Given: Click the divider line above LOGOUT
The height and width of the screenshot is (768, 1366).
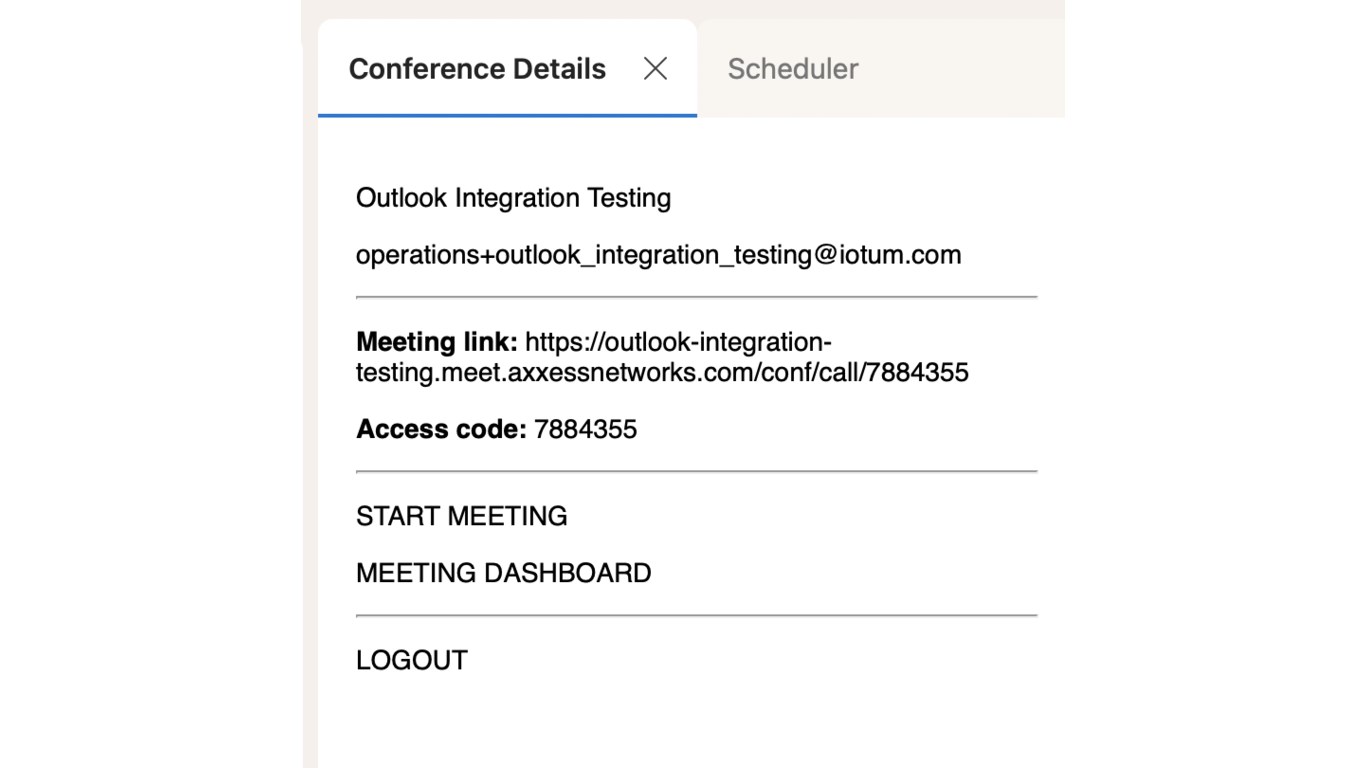Looking at the screenshot, I should coord(696,615).
